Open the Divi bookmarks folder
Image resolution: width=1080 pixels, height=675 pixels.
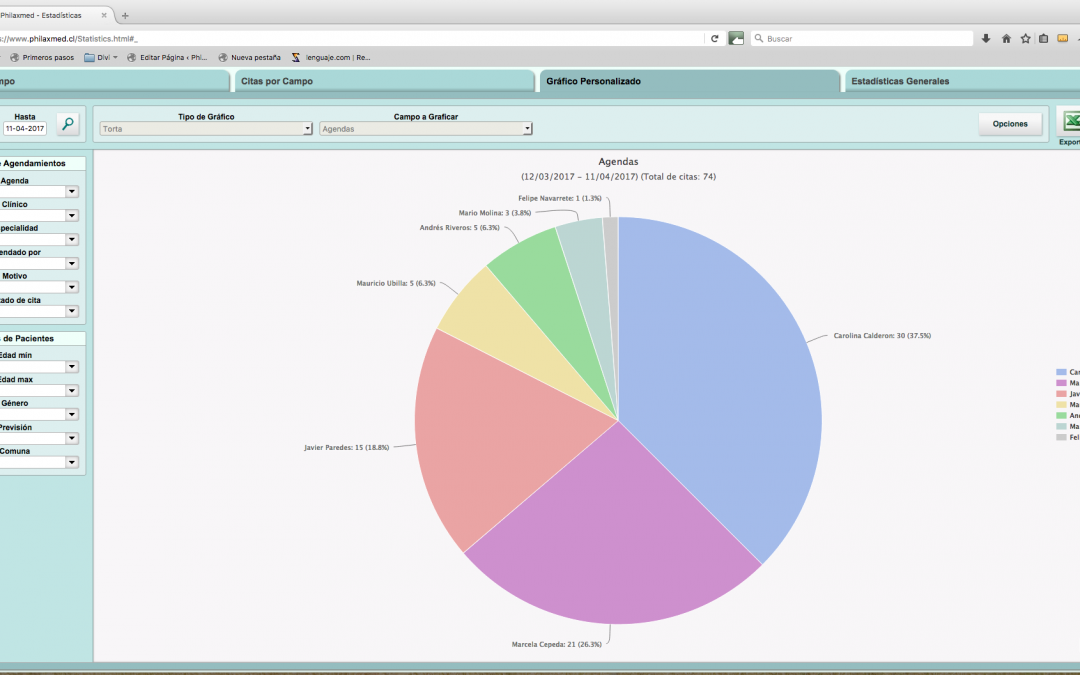pyautogui.click(x=101, y=58)
